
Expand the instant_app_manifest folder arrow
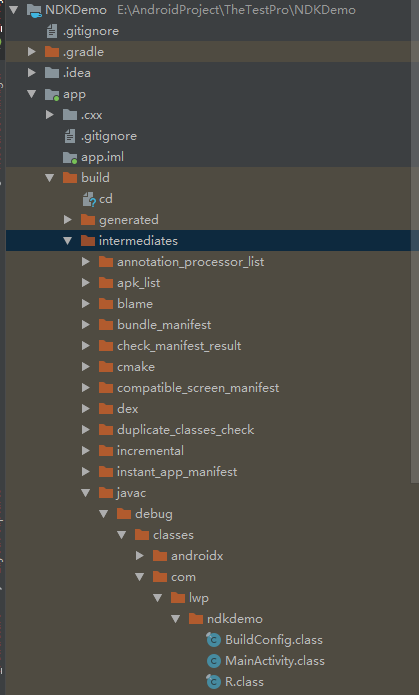[x=86, y=472]
